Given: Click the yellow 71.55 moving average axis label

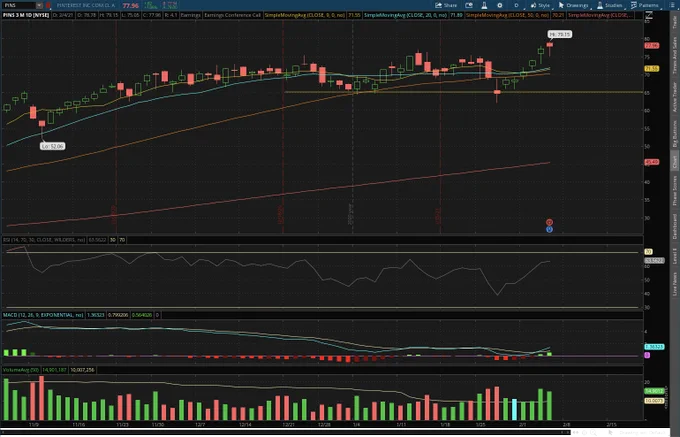Looking at the screenshot, I should point(651,68).
